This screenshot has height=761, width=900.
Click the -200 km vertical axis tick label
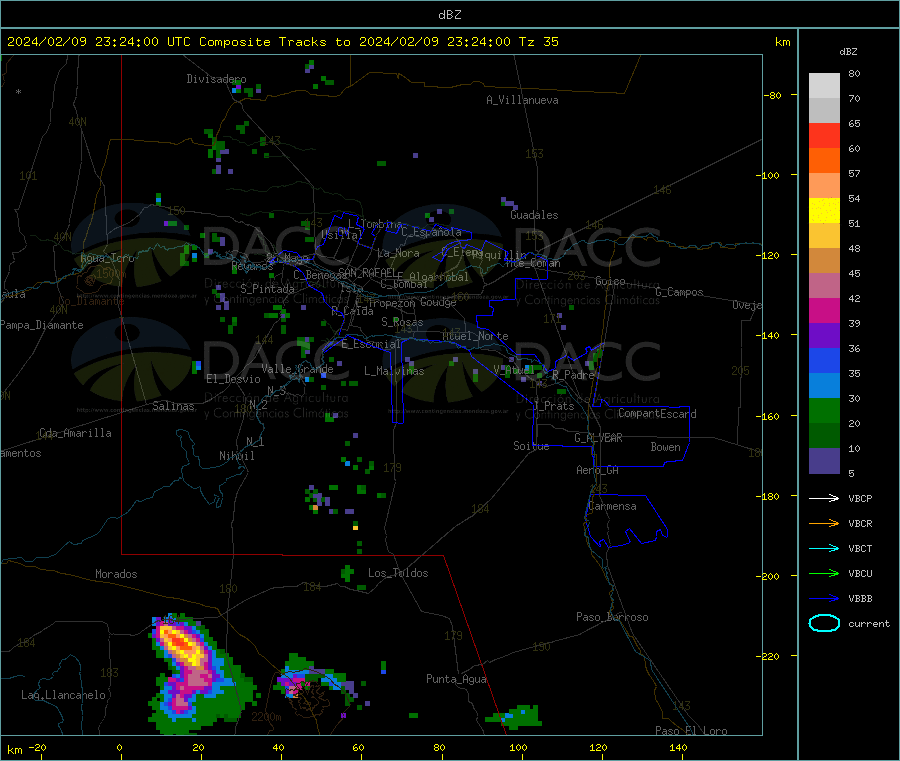(x=770, y=576)
